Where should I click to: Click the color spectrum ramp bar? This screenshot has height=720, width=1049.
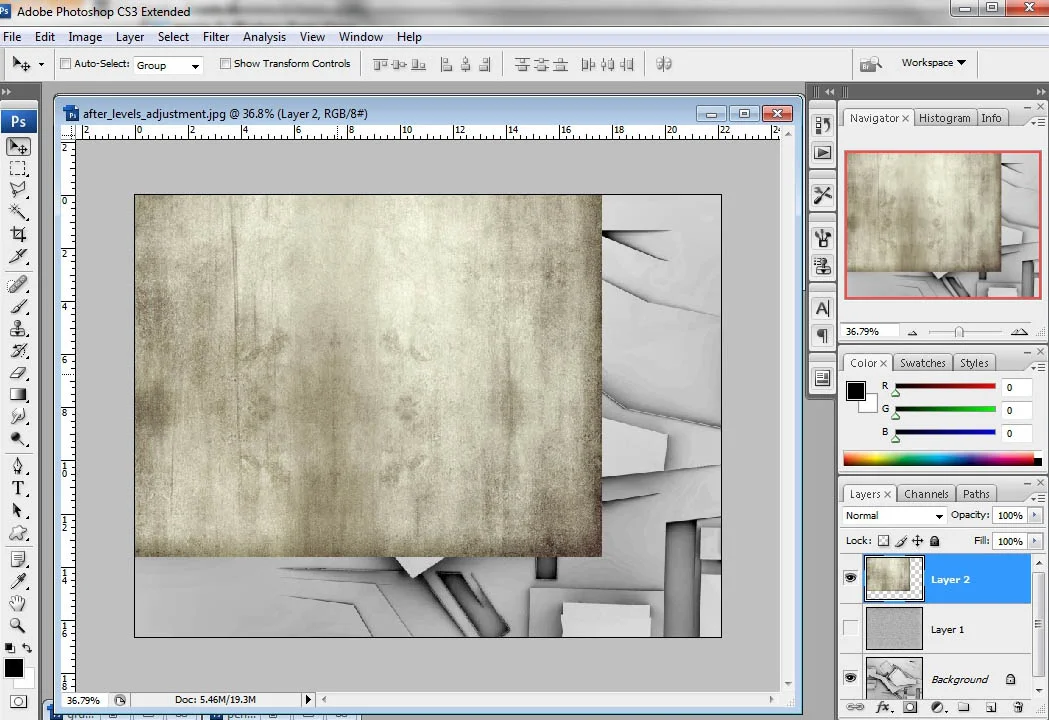click(938, 459)
